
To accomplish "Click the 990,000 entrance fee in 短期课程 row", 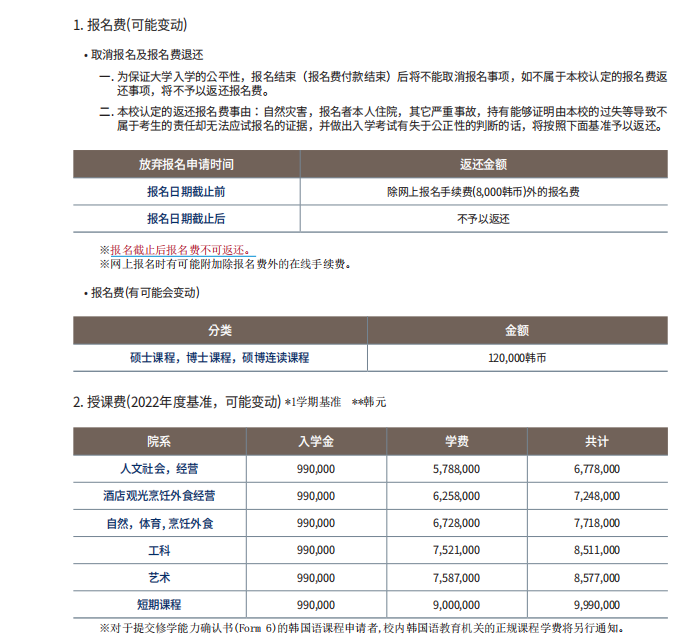I will 316,605.
